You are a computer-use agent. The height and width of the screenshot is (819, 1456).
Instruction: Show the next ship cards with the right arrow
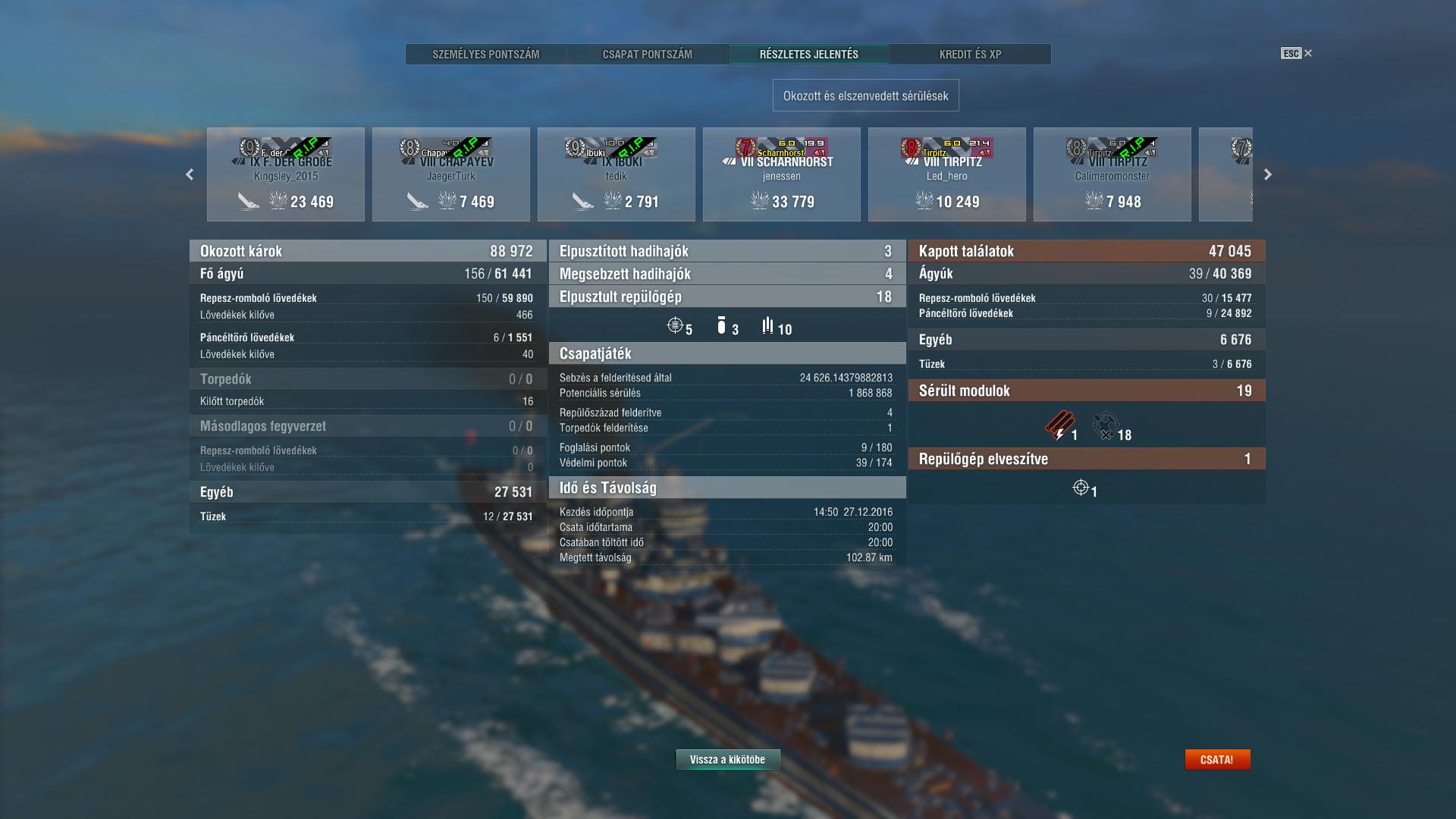pyautogui.click(x=1267, y=174)
